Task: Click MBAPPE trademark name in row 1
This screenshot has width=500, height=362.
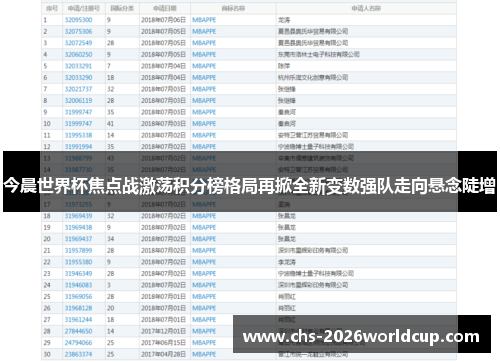Action: (204, 20)
